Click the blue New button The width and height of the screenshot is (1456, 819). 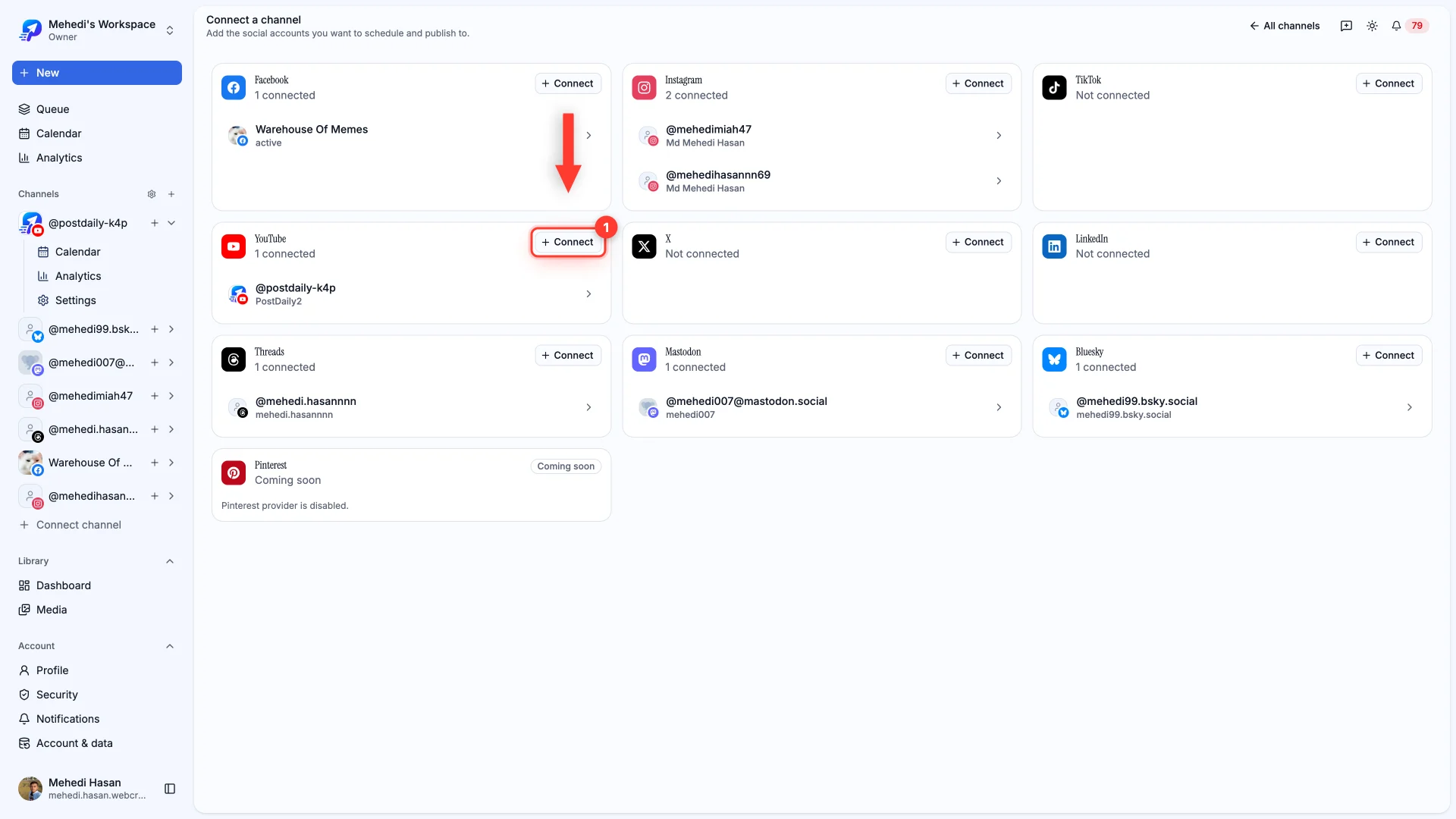pyautogui.click(x=97, y=73)
